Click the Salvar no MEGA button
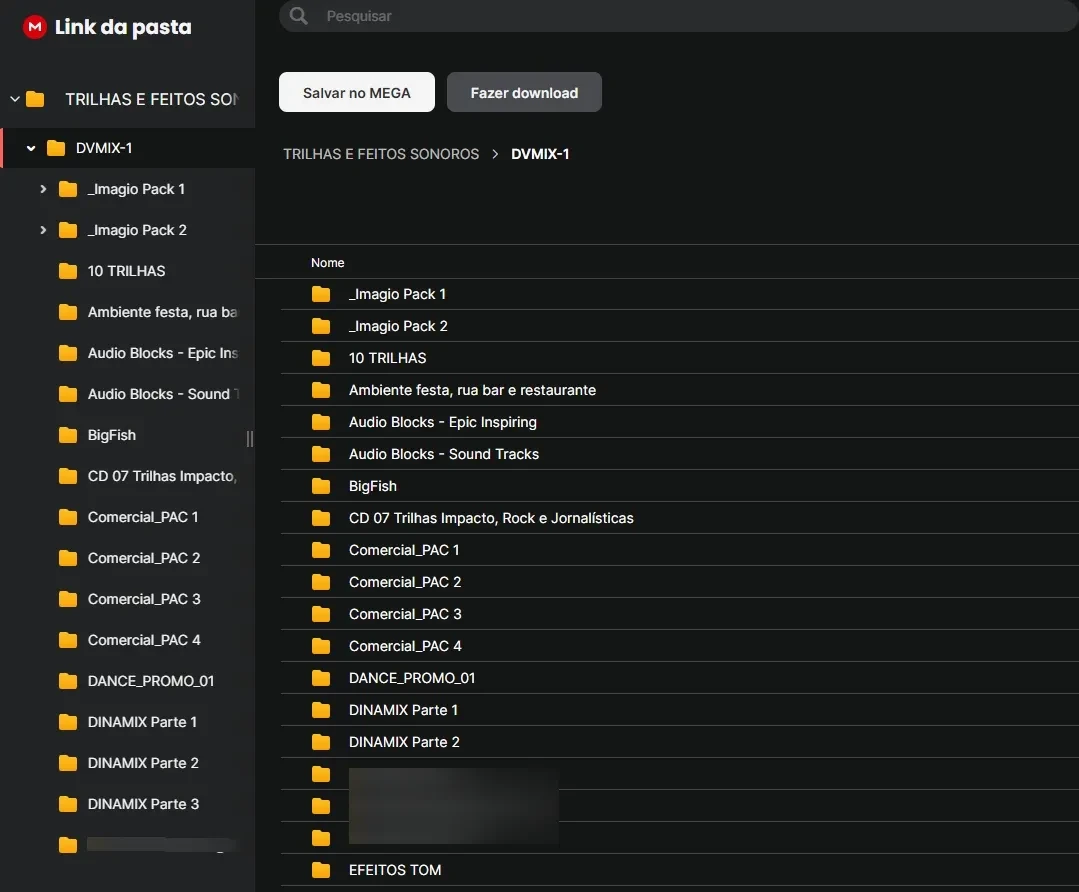The image size is (1079, 892). (x=357, y=92)
